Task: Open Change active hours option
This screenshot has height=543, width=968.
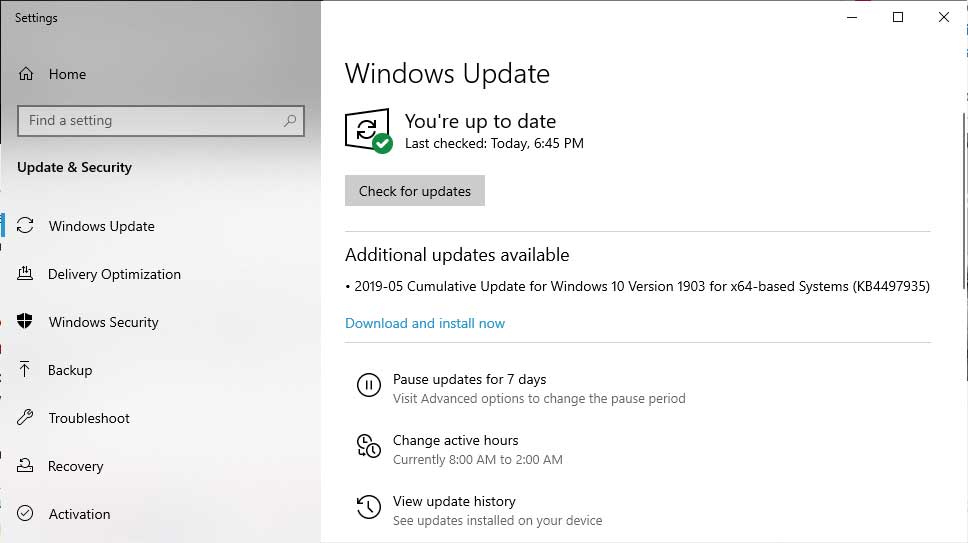Action: click(x=456, y=441)
